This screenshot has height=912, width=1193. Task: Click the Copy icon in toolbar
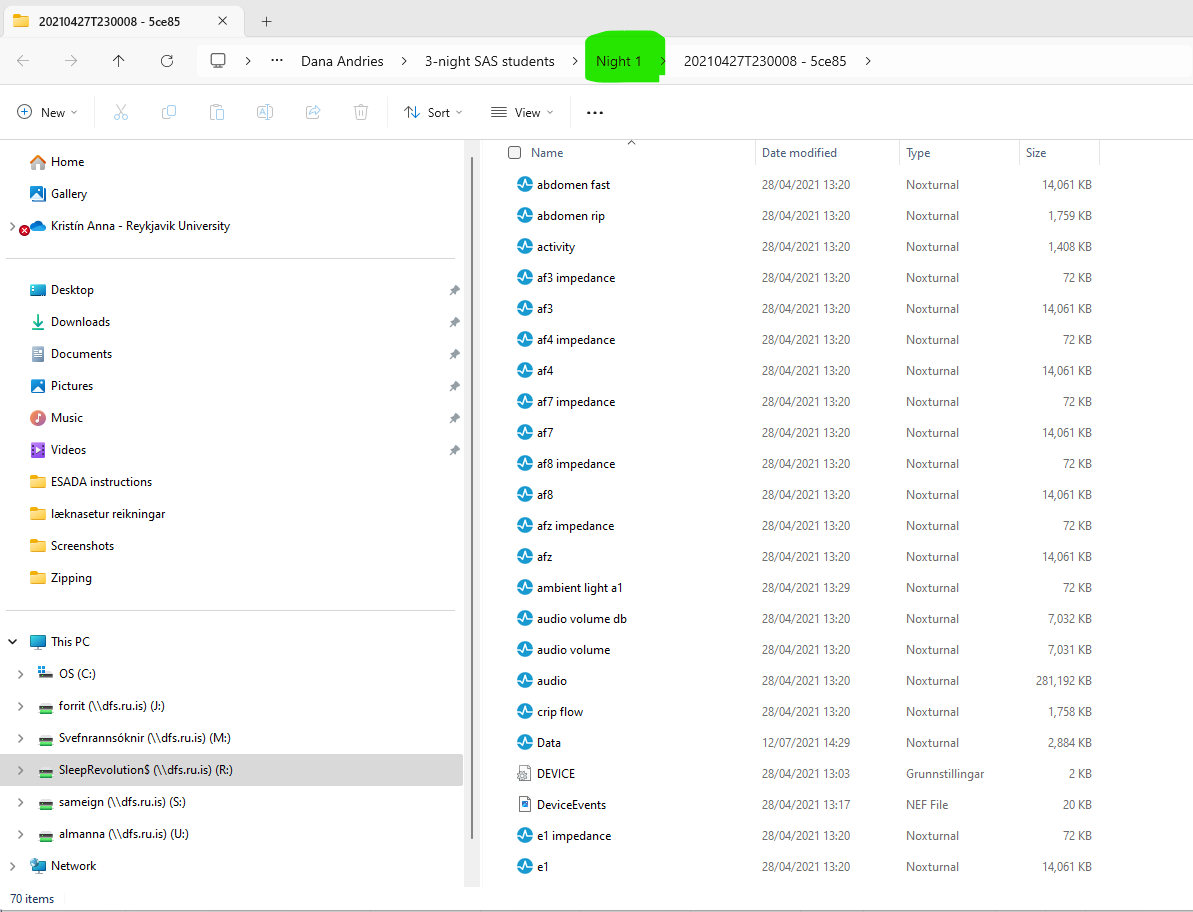[x=169, y=113]
